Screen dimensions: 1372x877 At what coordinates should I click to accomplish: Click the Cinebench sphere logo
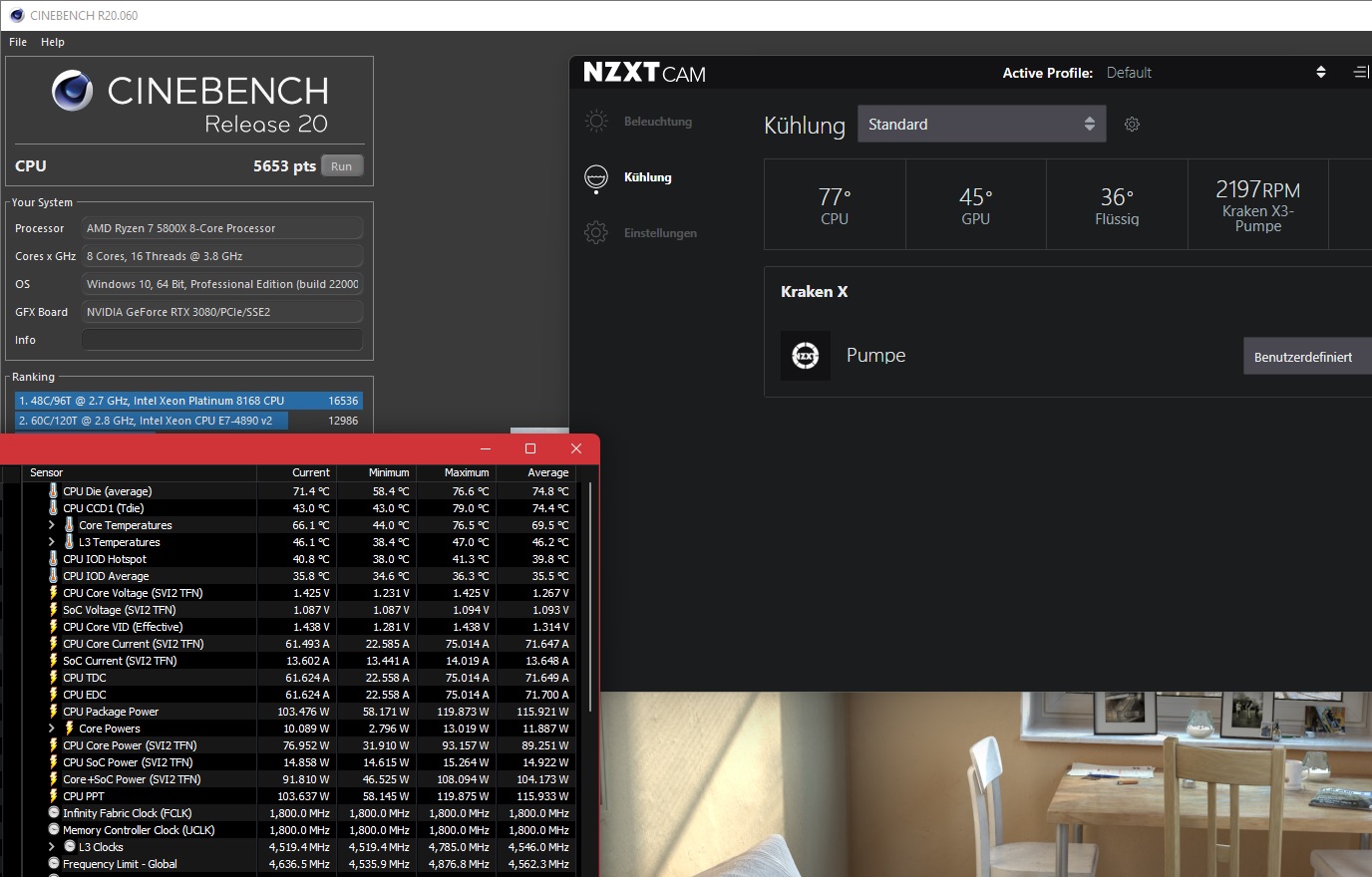72,91
